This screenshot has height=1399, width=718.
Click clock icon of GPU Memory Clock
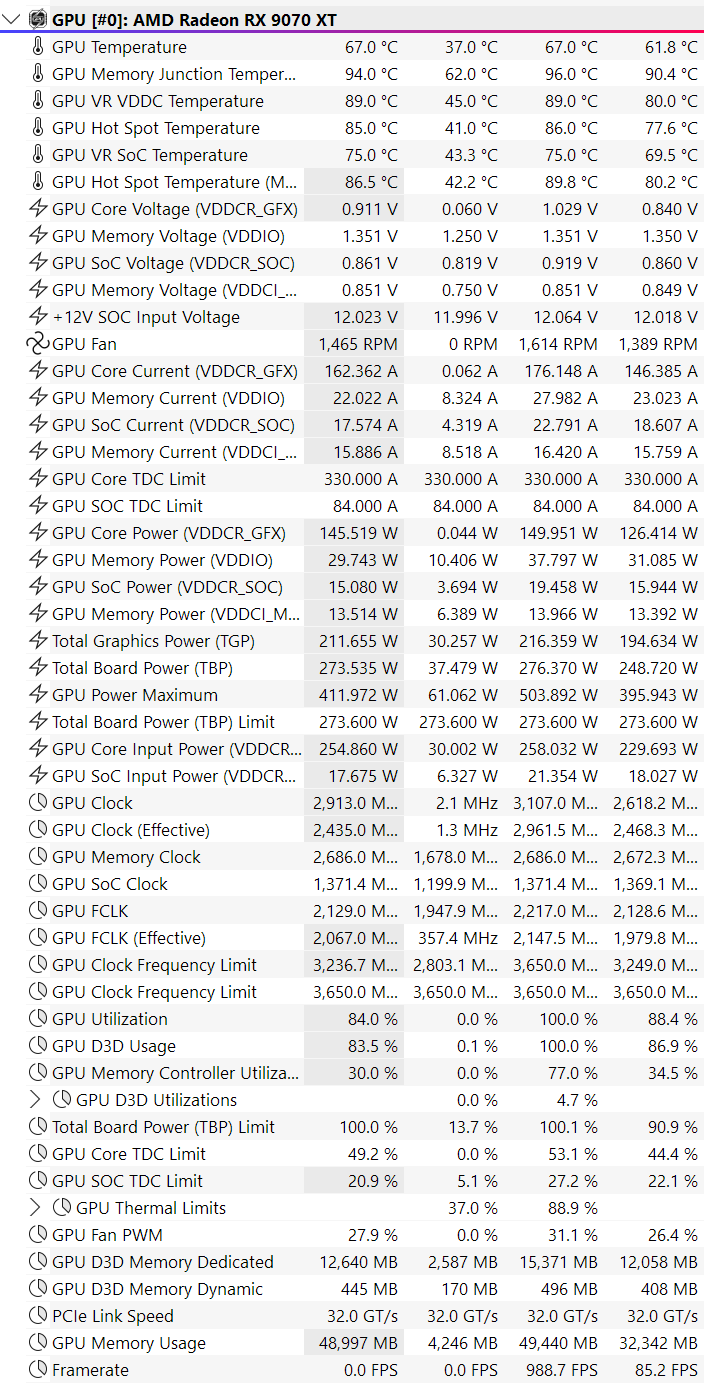click(x=38, y=857)
